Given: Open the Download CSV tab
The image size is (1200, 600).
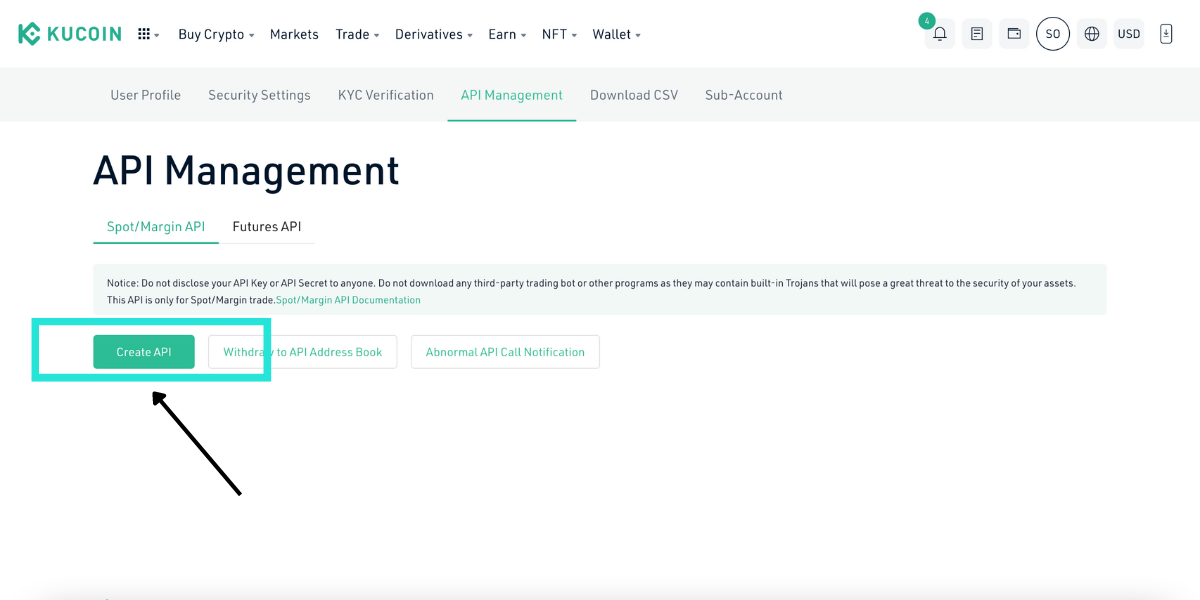Looking at the screenshot, I should click(634, 95).
